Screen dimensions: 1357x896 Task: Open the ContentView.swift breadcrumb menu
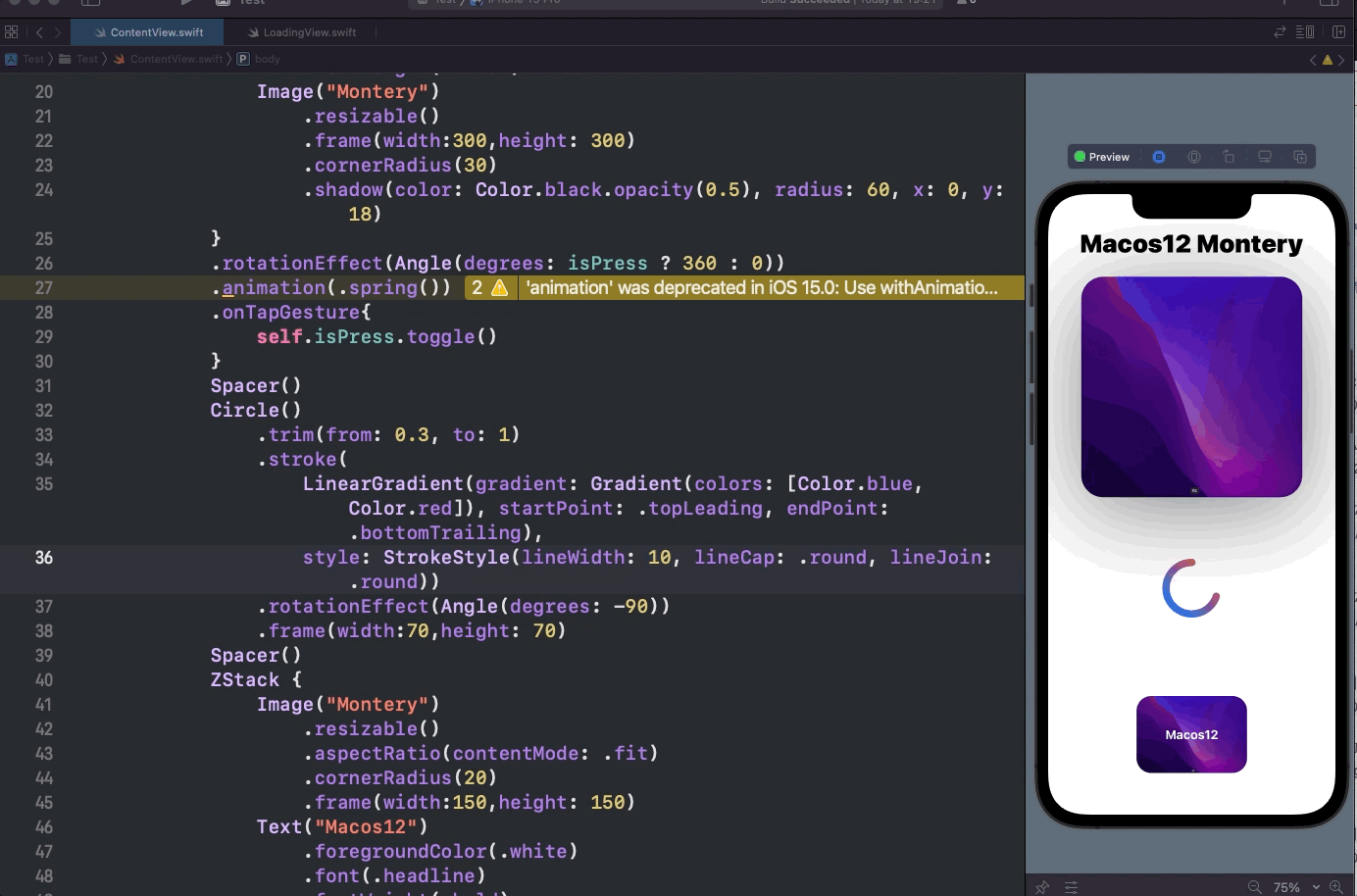coord(168,59)
